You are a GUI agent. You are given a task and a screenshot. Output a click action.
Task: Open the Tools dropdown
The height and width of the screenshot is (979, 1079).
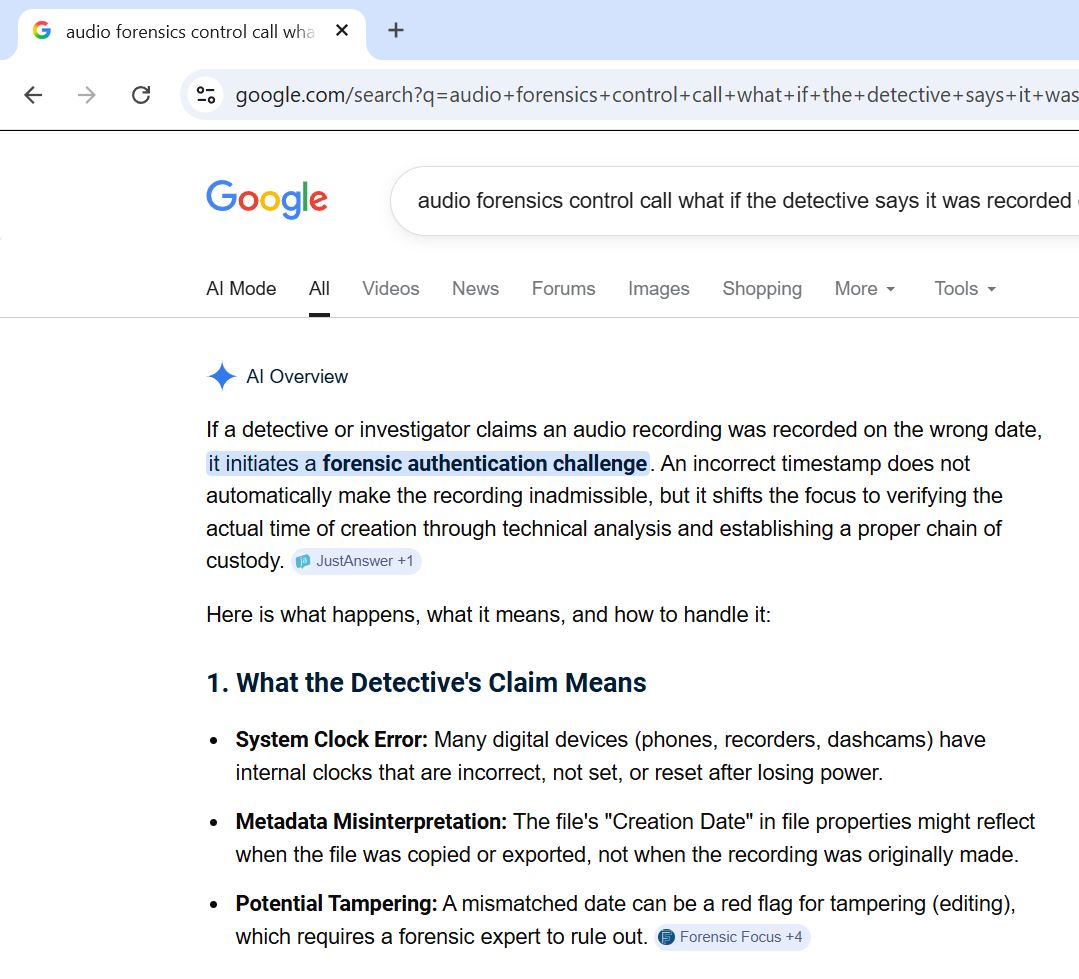point(965,289)
